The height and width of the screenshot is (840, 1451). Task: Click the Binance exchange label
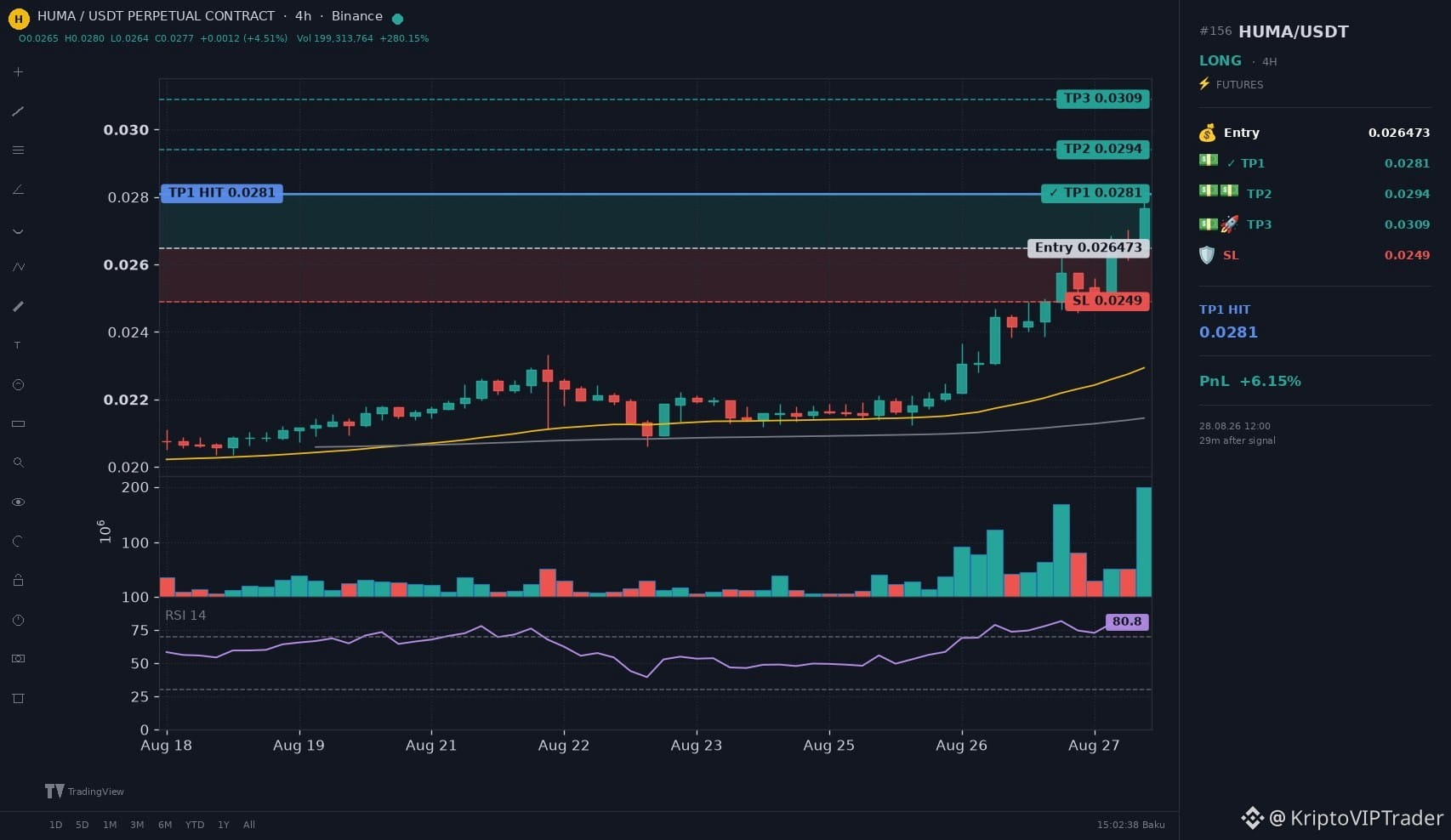357,16
